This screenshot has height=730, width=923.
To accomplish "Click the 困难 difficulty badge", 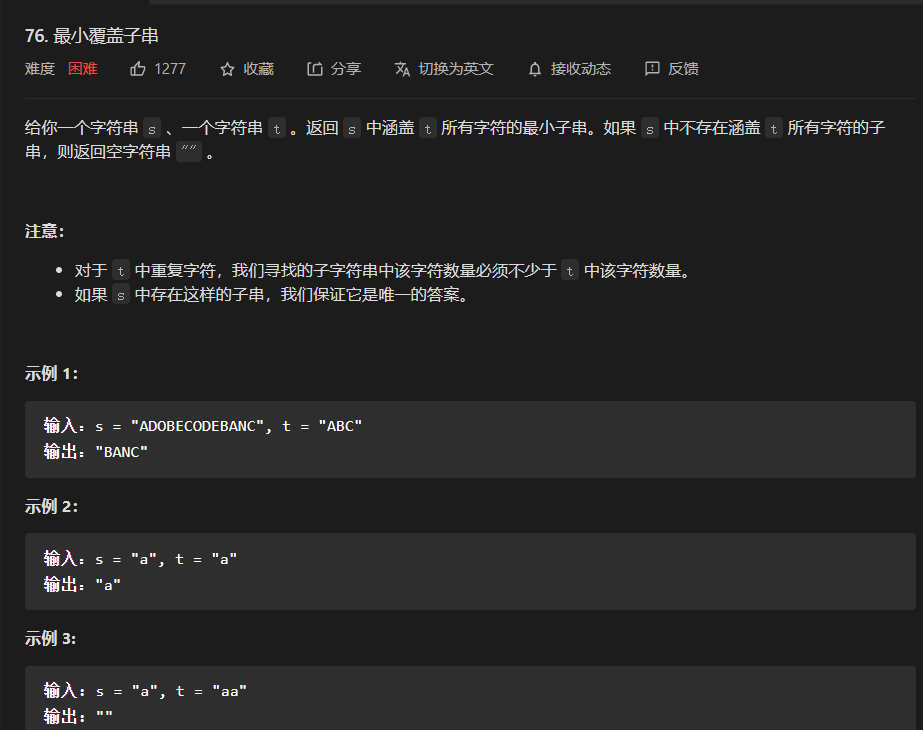I will 82,69.
